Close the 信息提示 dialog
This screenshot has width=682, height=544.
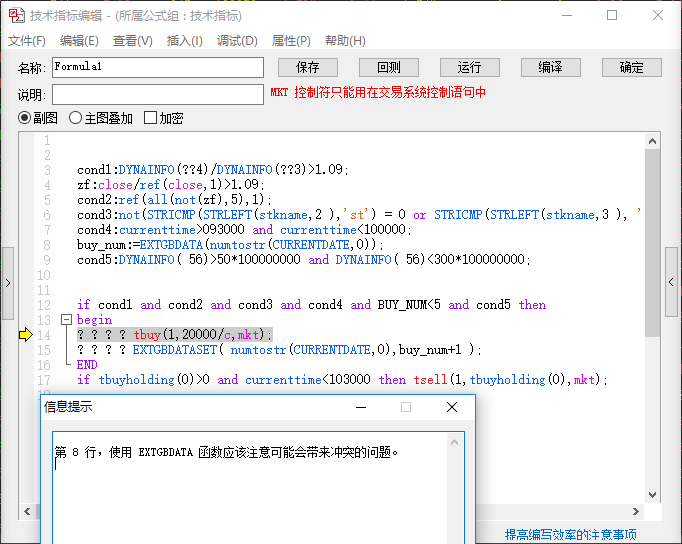pyautogui.click(x=452, y=407)
